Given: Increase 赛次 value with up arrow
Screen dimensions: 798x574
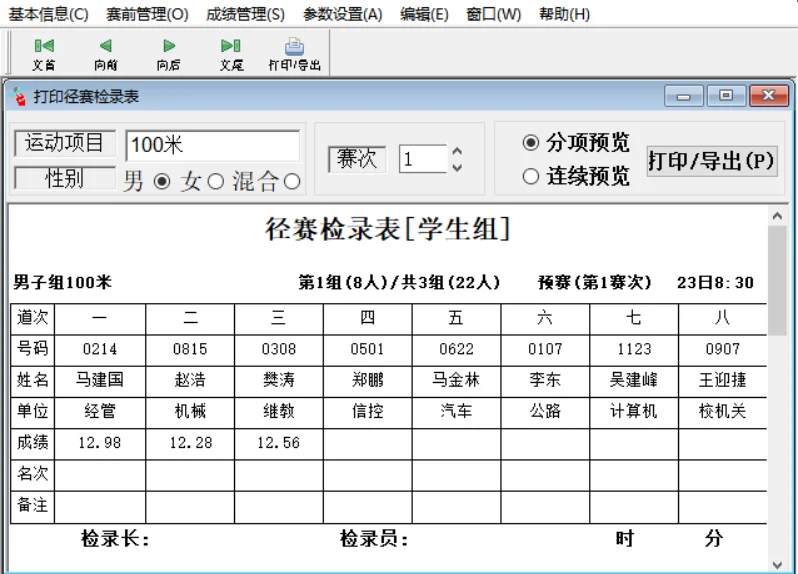Looking at the screenshot, I should pos(457,151).
